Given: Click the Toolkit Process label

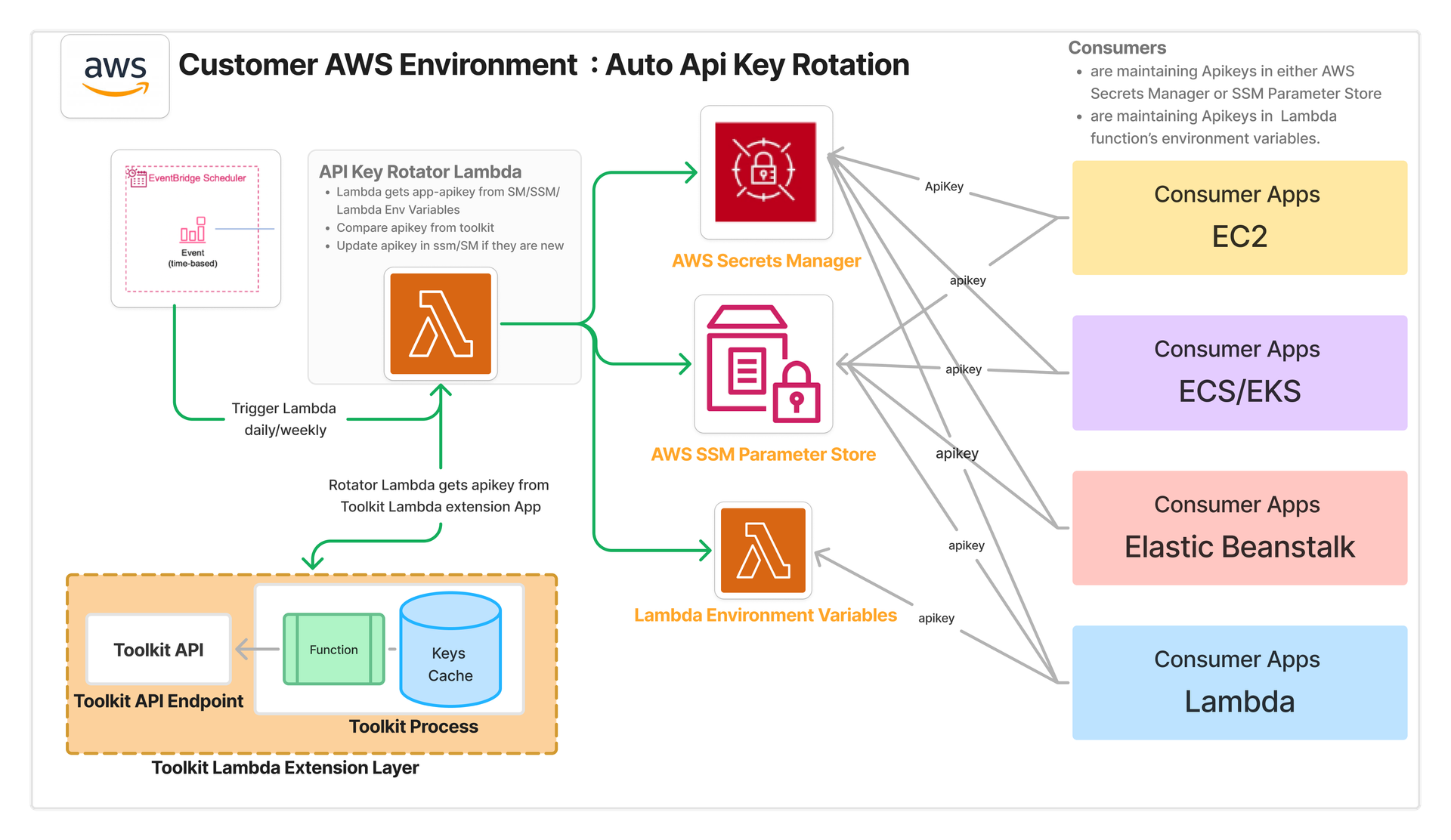Looking at the screenshot, I should tap(413, 727).
